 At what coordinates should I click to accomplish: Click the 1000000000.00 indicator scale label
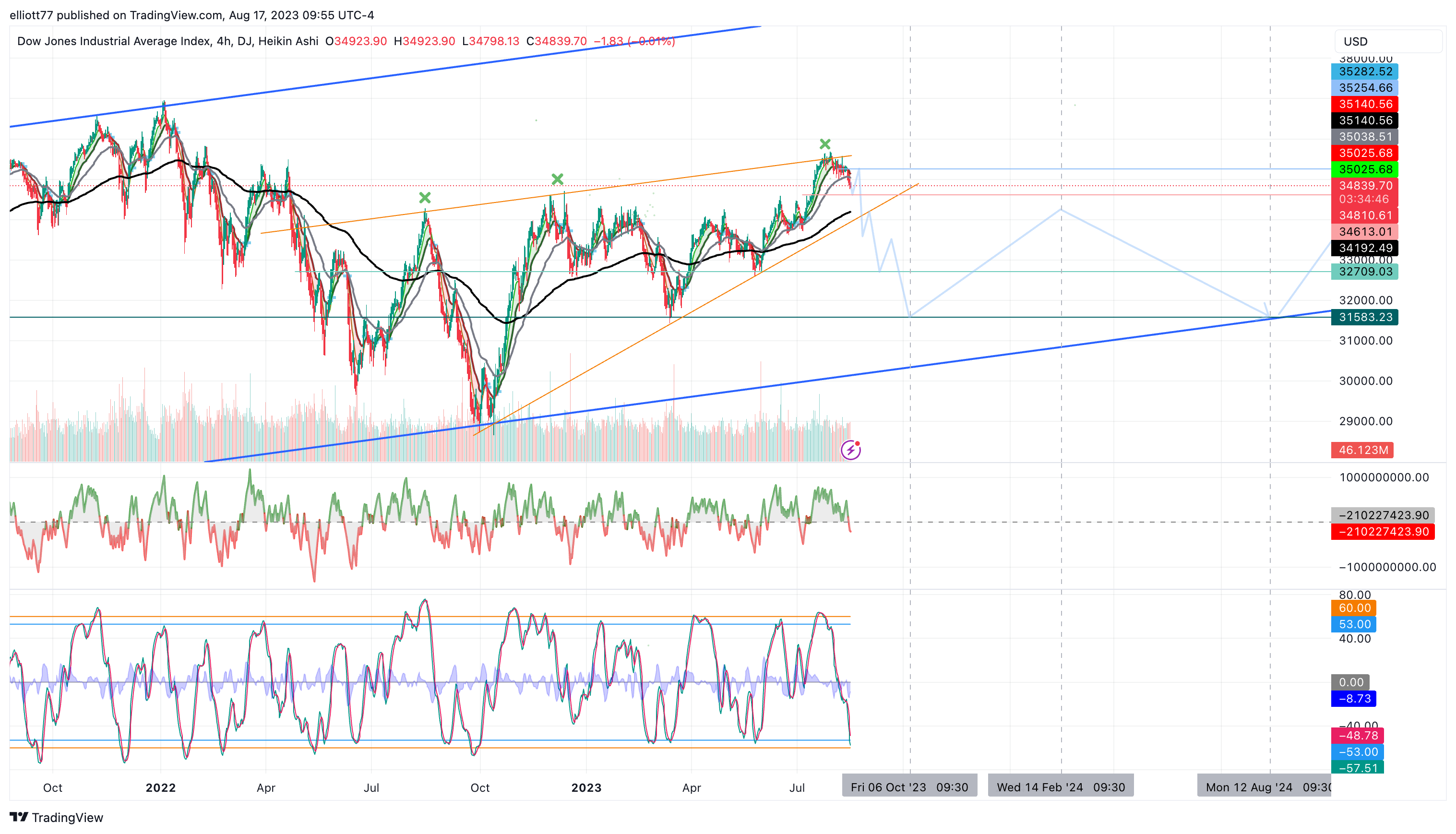(x=1384, y=478)
